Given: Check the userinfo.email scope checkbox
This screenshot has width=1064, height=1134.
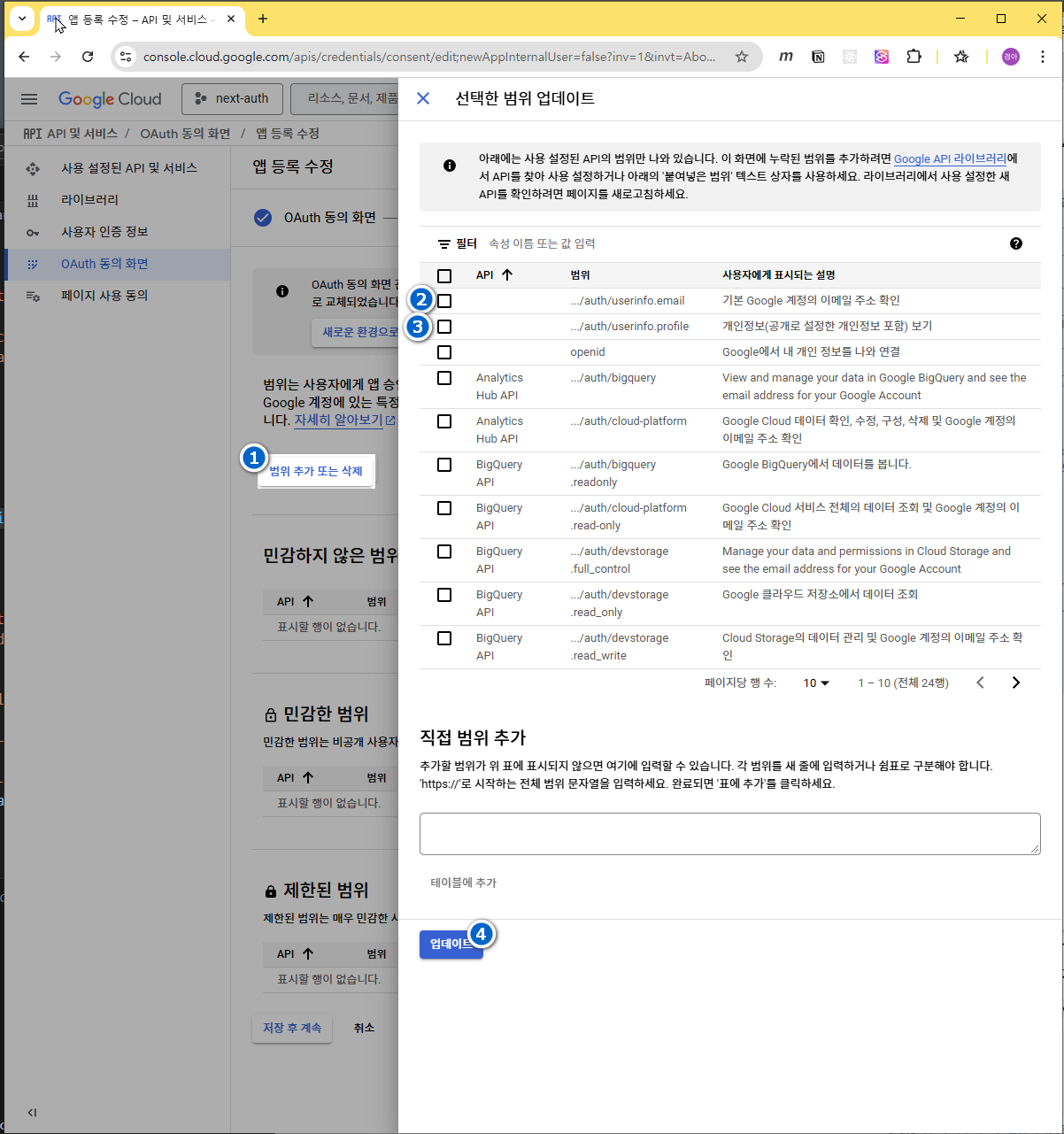Looking at the screenshot, I should (x=444, y=301).
